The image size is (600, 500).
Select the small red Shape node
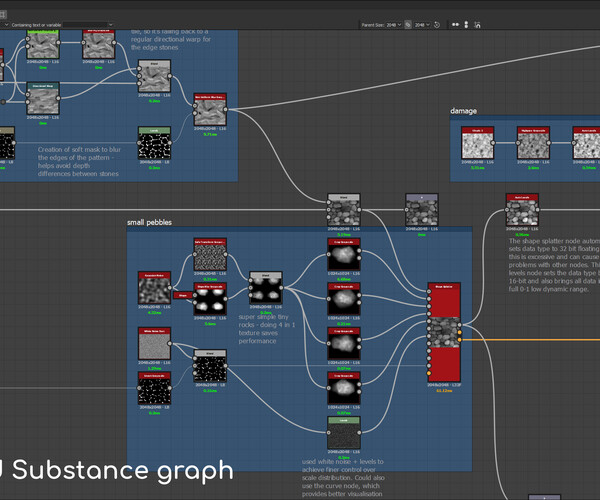pos(183,295)
